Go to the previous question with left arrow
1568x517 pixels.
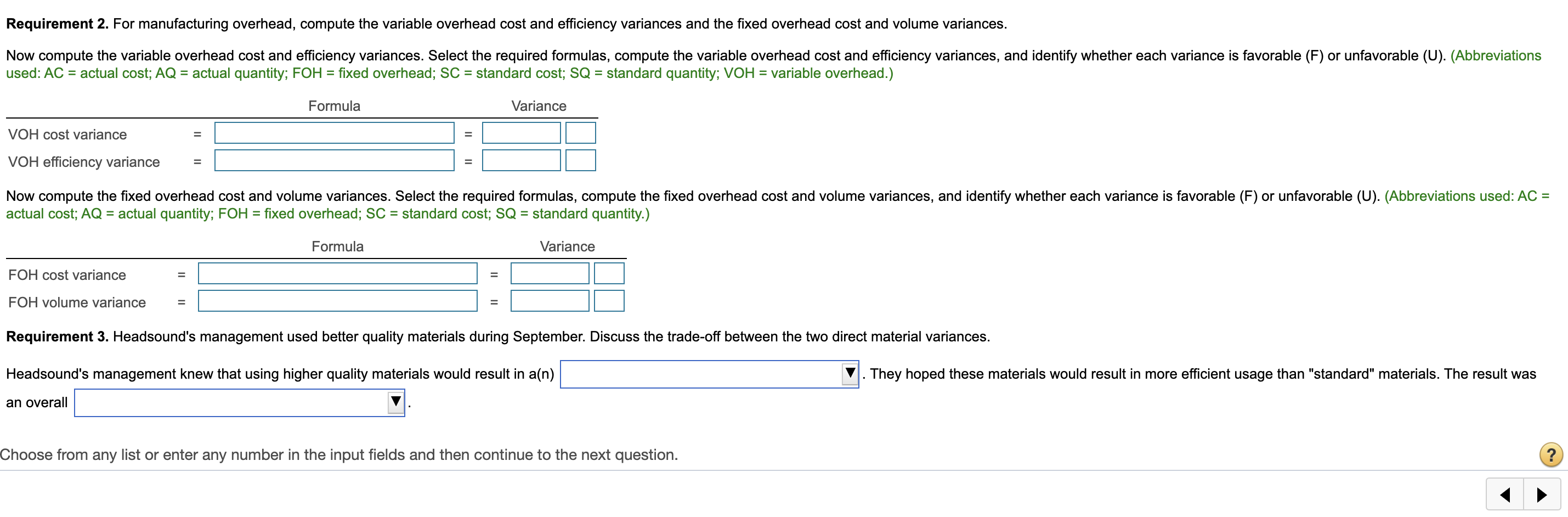[x=1505, y=494]
